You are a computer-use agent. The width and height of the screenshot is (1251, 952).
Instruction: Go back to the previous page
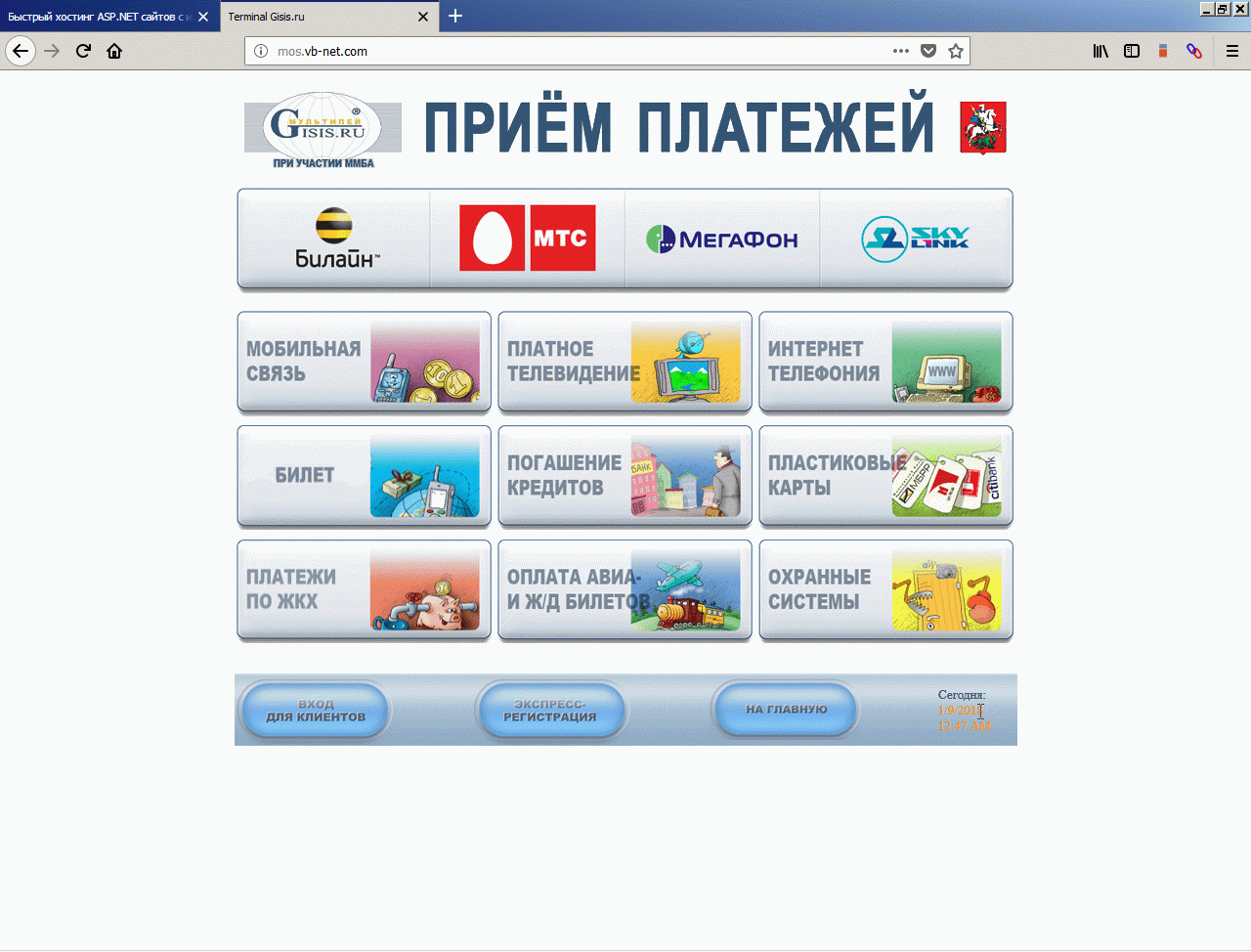[x=21, y=51]
